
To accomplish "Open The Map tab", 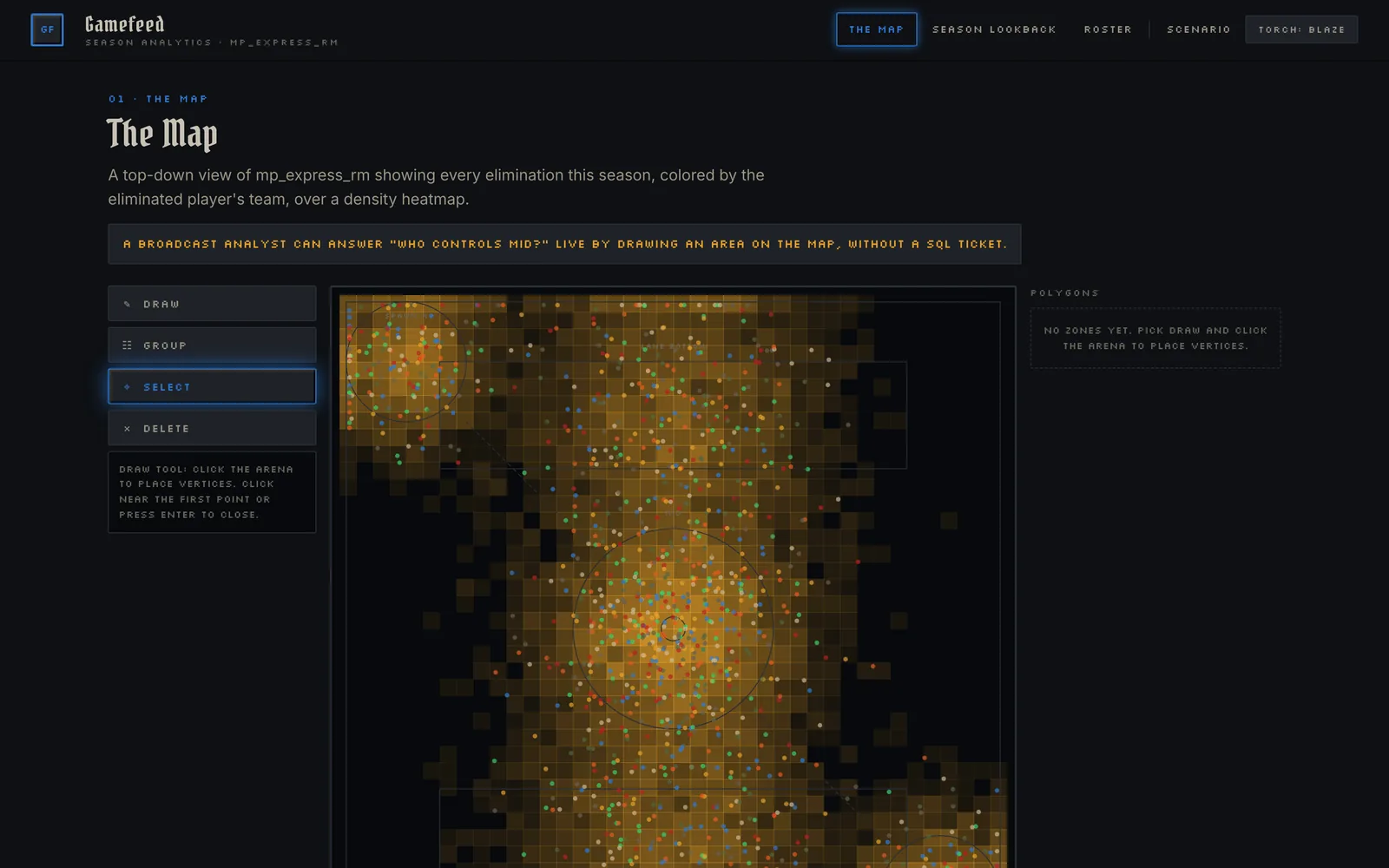I will (x=876, y=30).
